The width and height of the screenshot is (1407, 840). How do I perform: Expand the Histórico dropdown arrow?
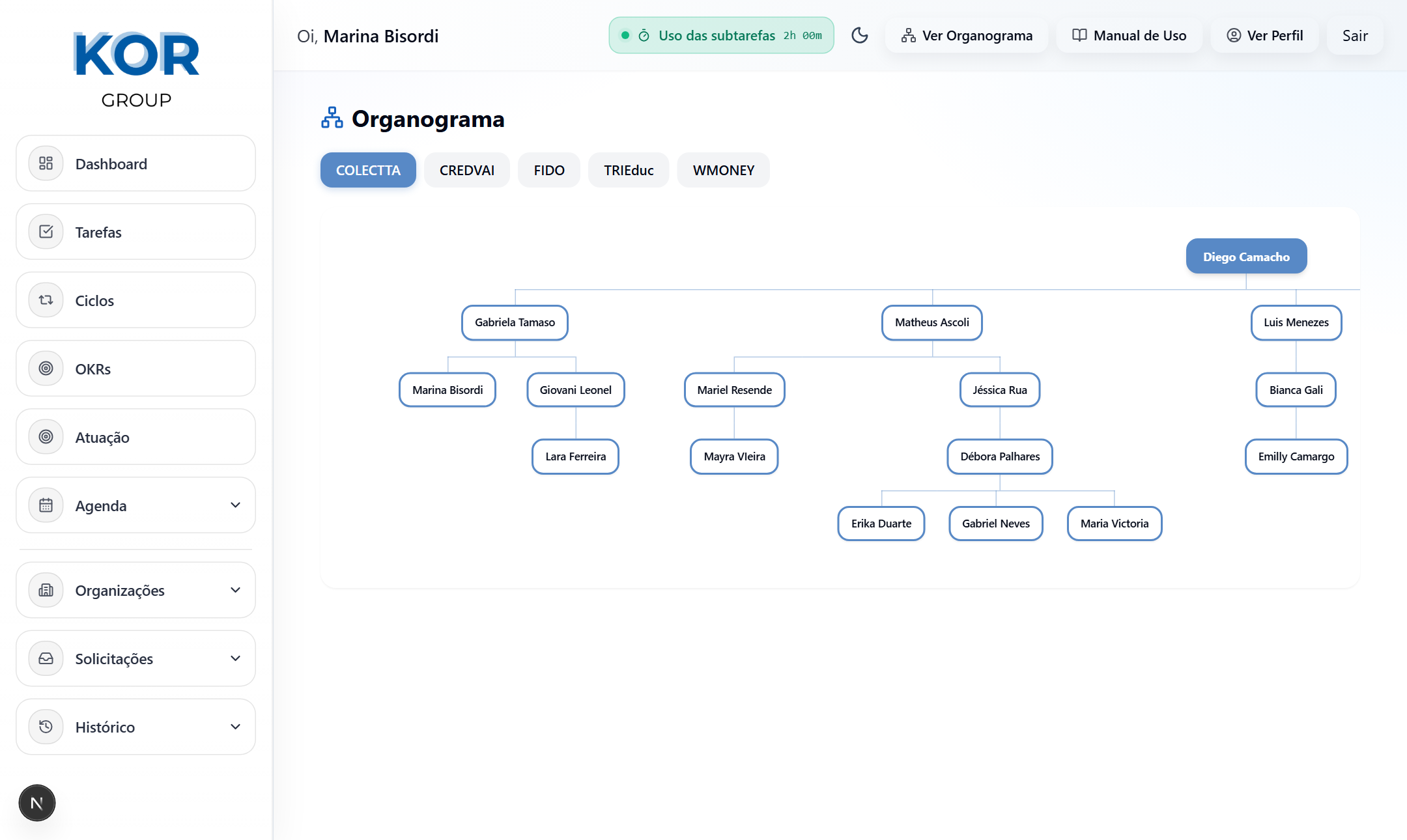coord(235,727)
